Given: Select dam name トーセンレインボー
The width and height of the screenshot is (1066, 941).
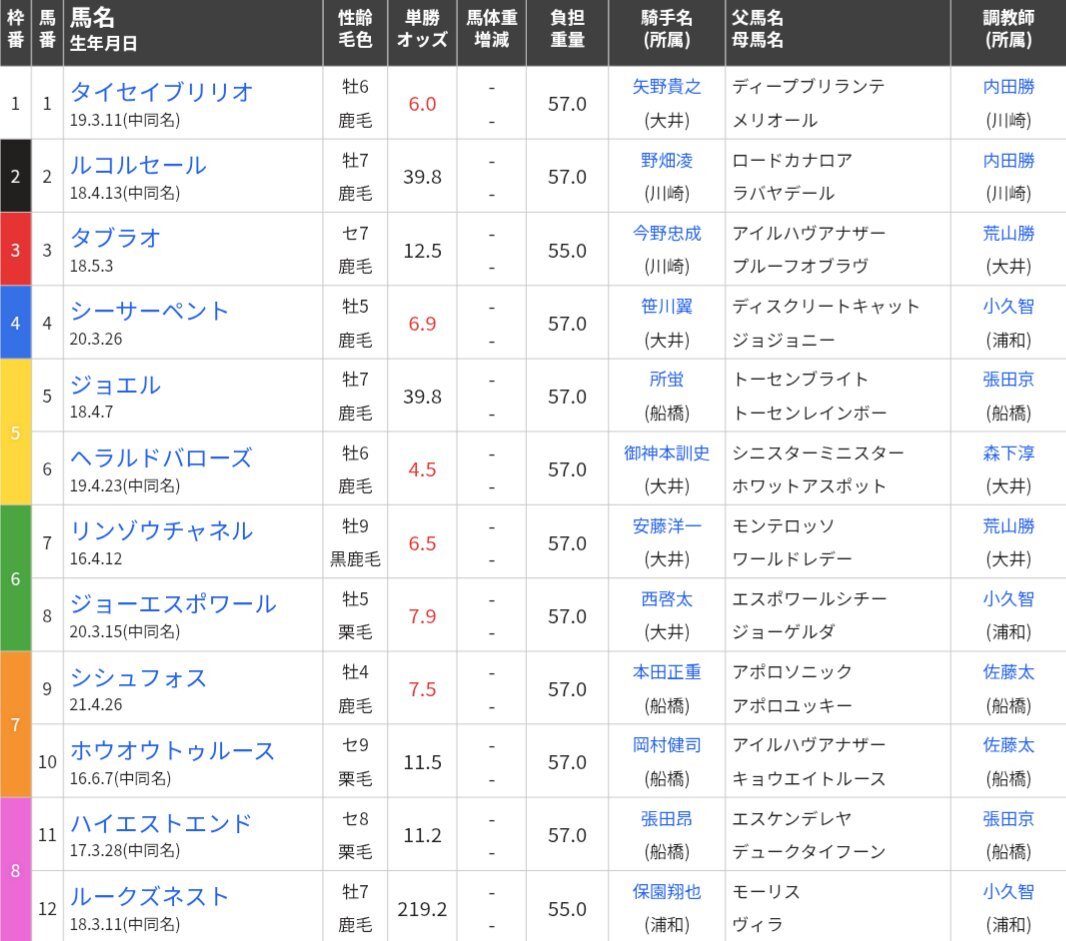Looking at the screenshot, I should pyautogui.click(x=808, y=413).
